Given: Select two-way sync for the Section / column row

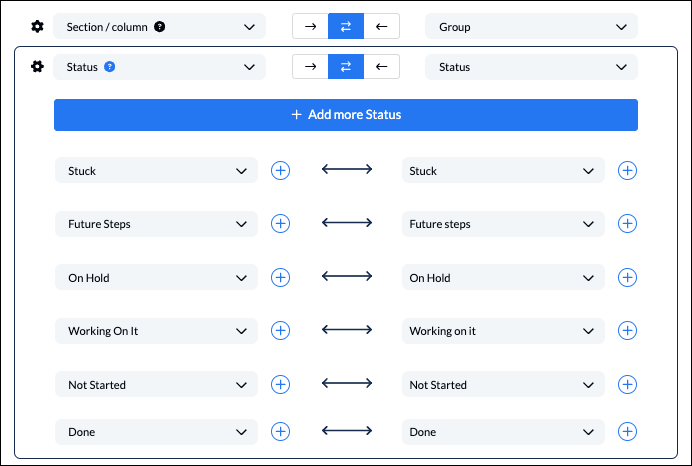Looking at the screenshot, I should (x=346, y=26).
